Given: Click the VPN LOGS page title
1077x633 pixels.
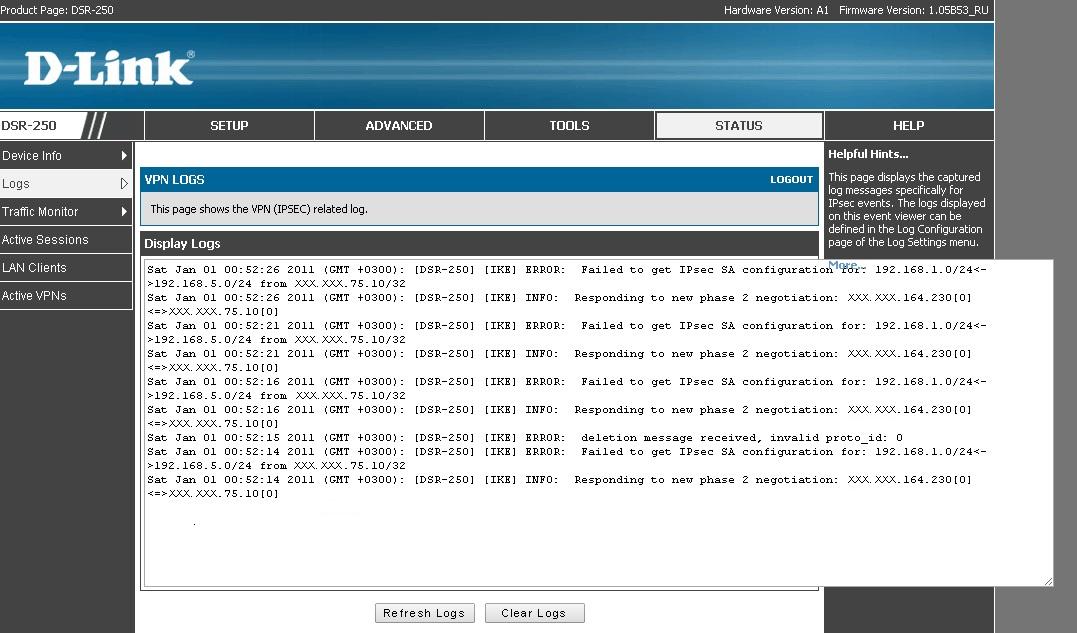Looking at the screenshot, I should pos(174,180).
